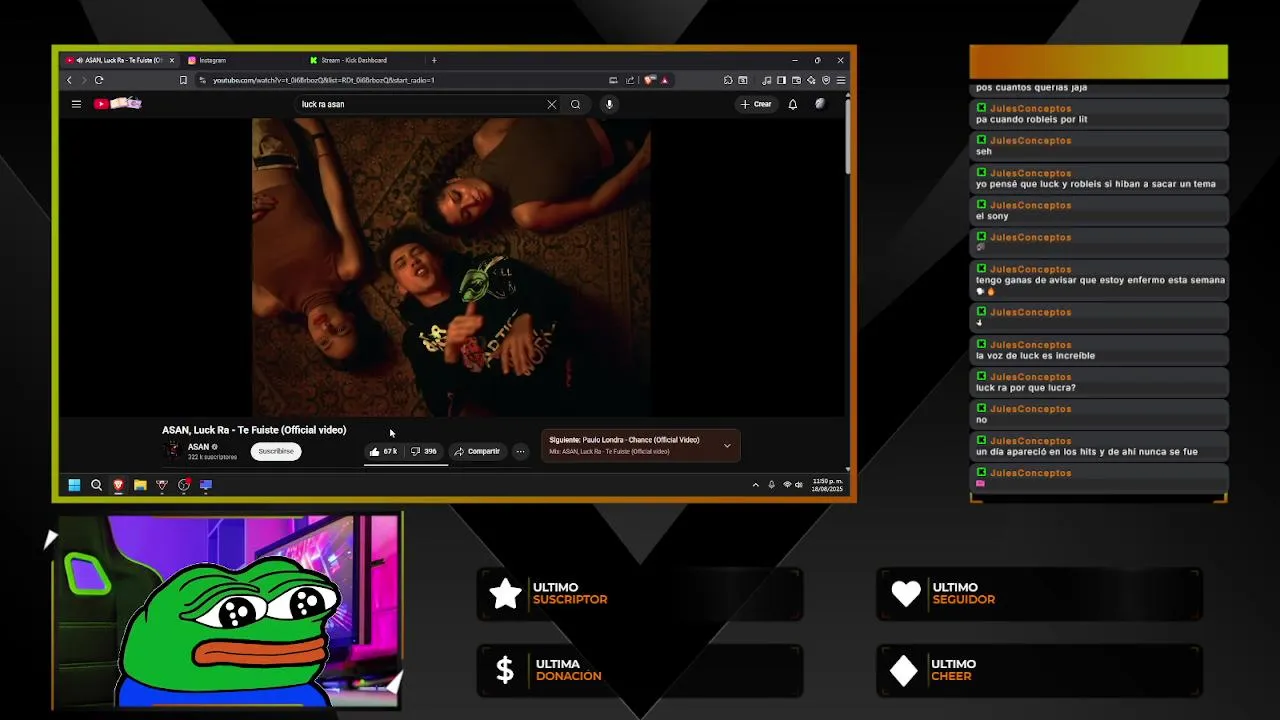Viewport: 1280px width, 720px height.
Task: Click the Crear button
Action: [x=756, y=104]
